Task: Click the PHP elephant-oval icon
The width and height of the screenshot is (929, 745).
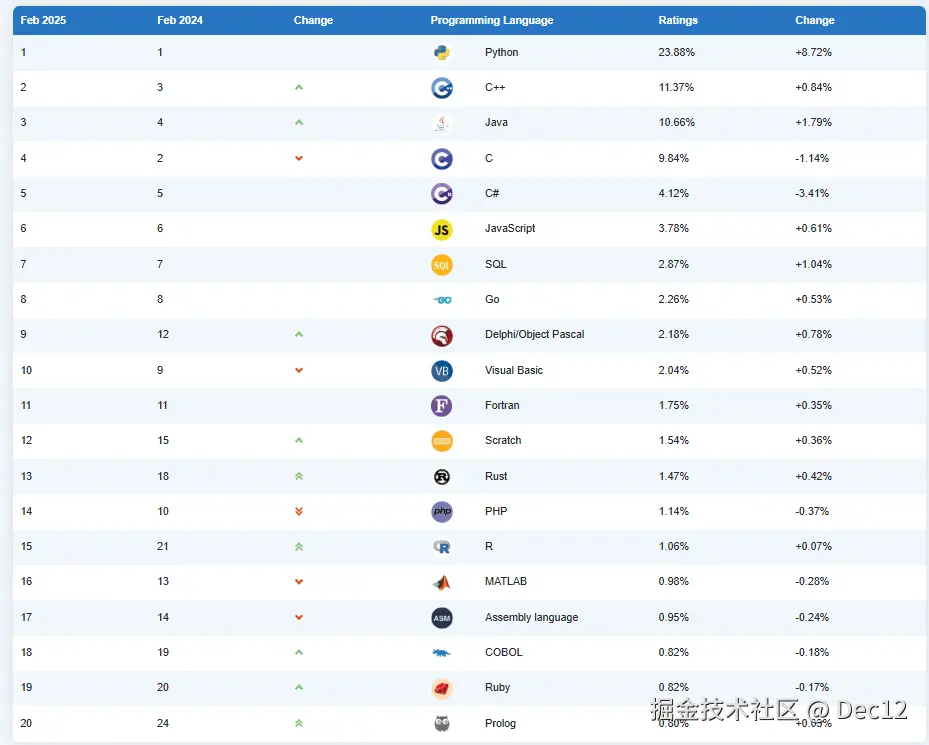Action: [441, 512]
